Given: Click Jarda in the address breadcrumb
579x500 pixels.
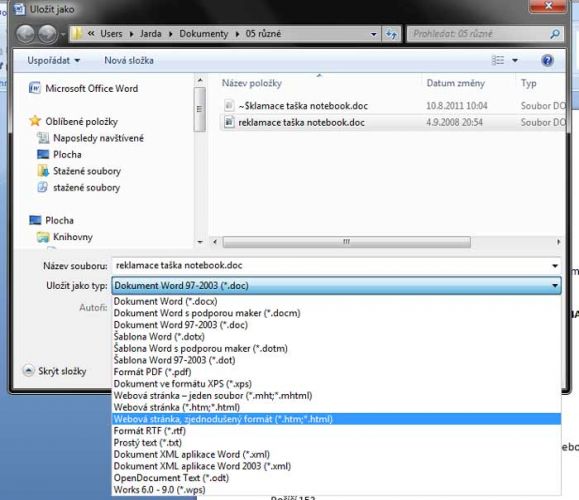Looking at the screenshot, I should pyautogui.click(x=150, y=34).
